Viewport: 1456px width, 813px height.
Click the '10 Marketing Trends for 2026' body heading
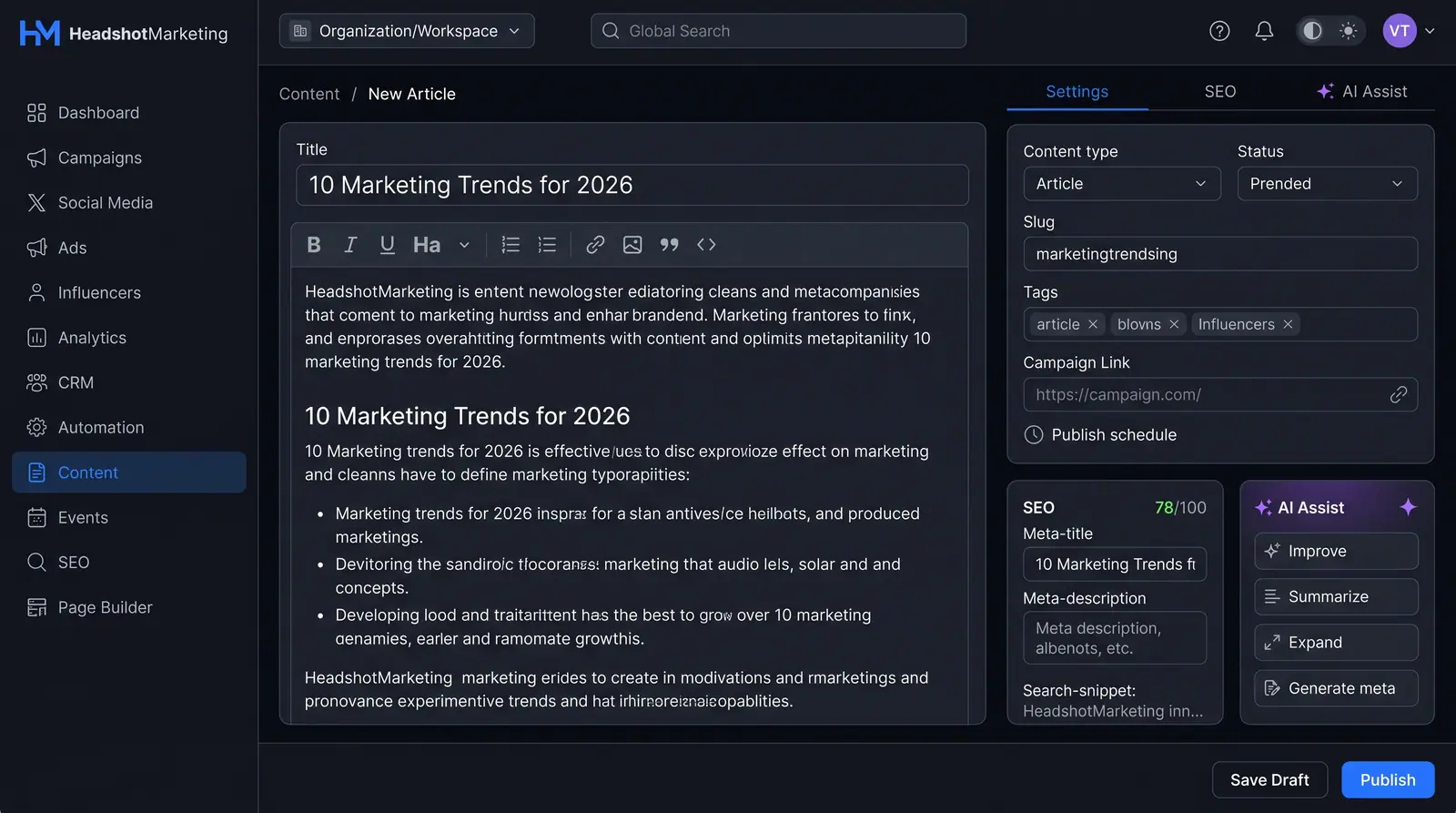tap(467, 416)
